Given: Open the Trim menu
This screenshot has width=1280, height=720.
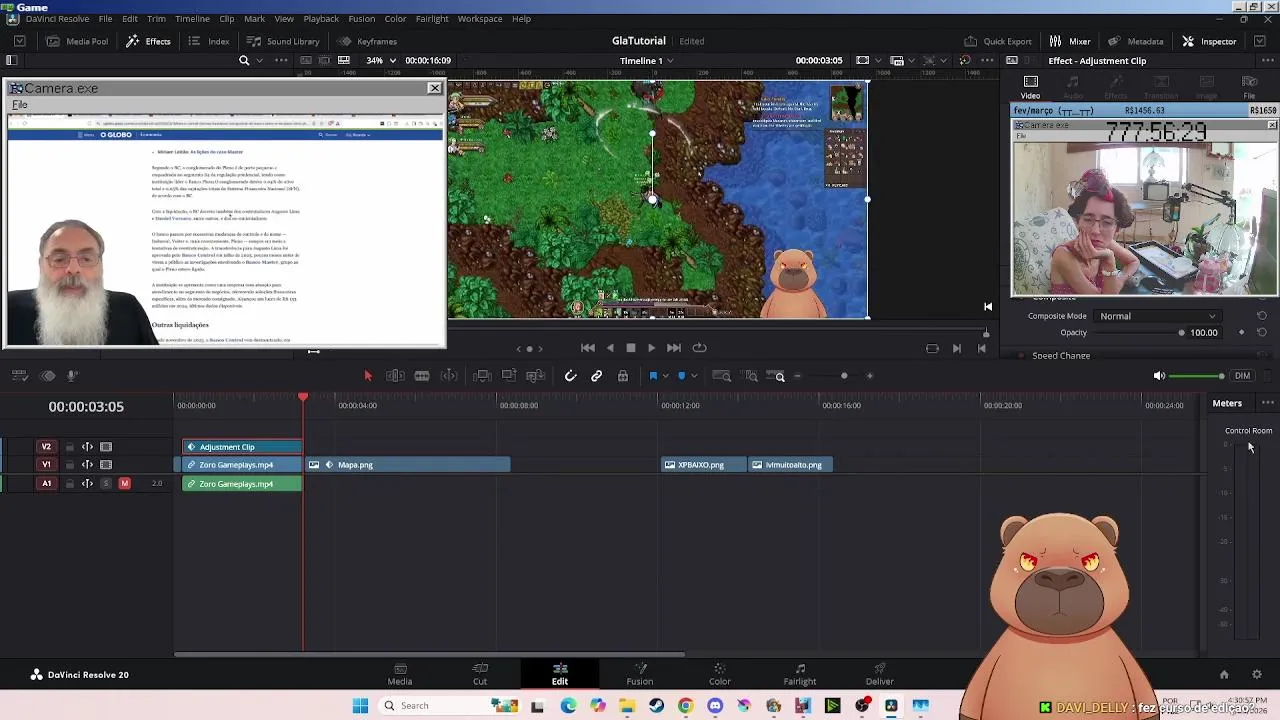Looking at the screenshot, I should click(156, 19).
